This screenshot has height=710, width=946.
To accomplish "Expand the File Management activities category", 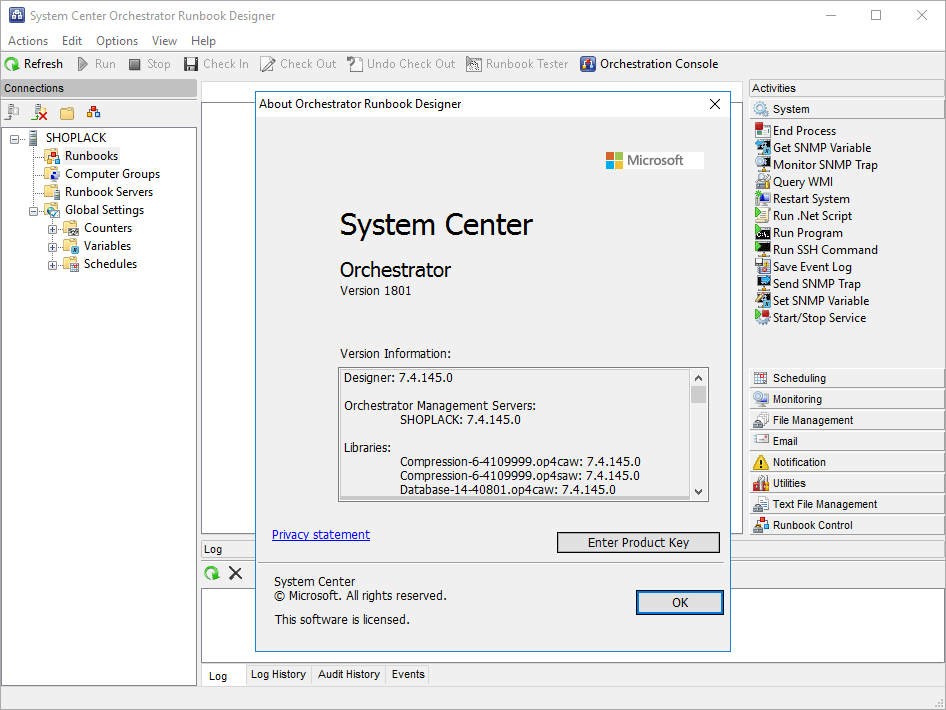I will (846, 420).
